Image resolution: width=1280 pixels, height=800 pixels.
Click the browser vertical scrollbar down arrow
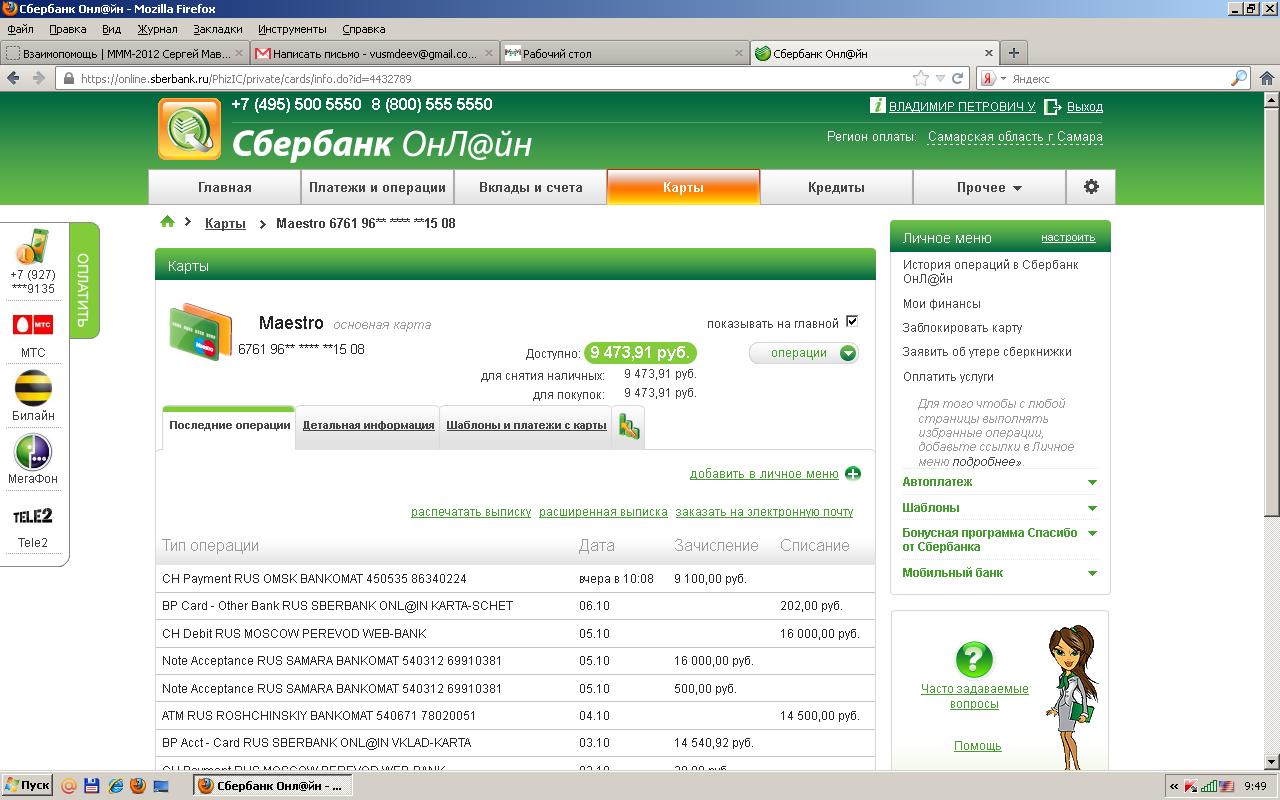point(1271,763)
